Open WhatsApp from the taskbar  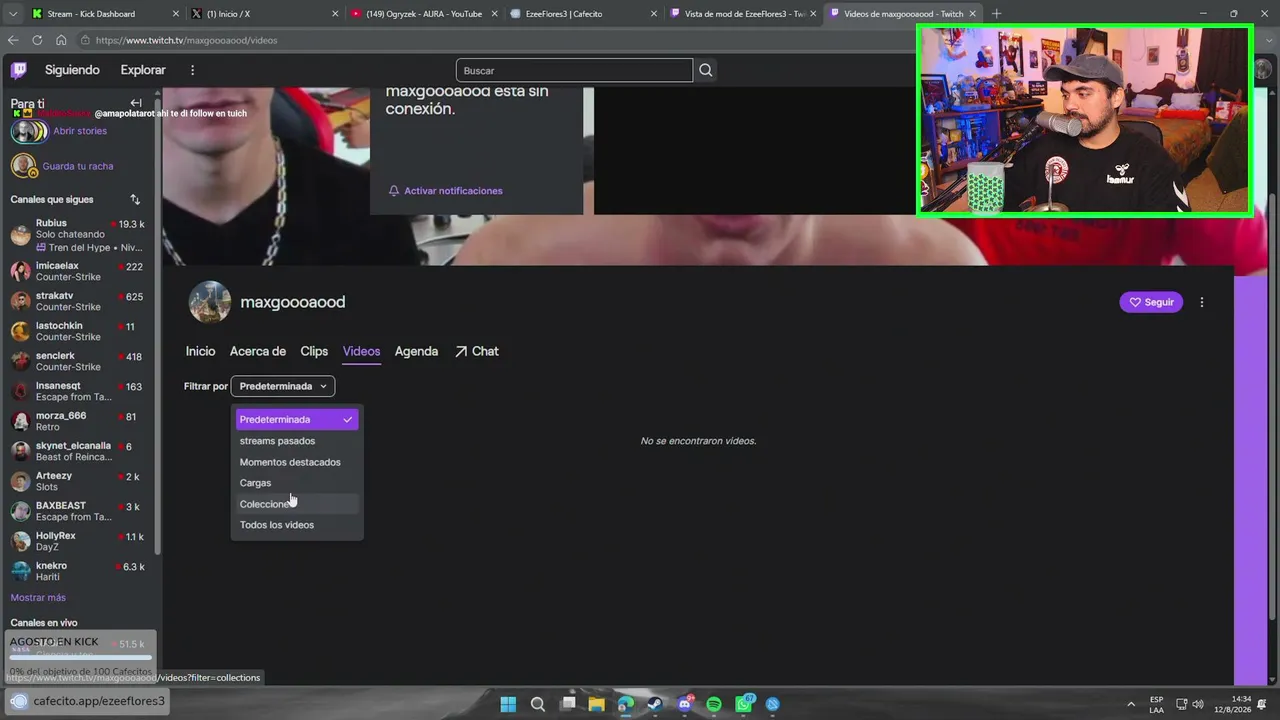(x=744, y=704)
